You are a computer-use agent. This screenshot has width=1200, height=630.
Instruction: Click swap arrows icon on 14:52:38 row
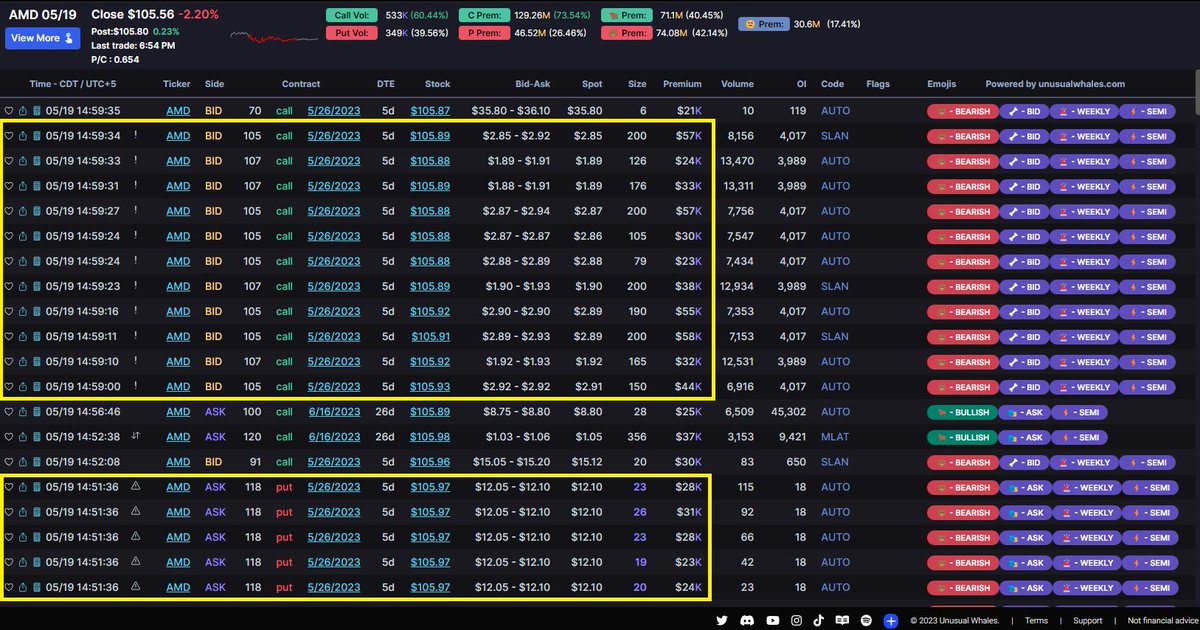coord(135,436)
